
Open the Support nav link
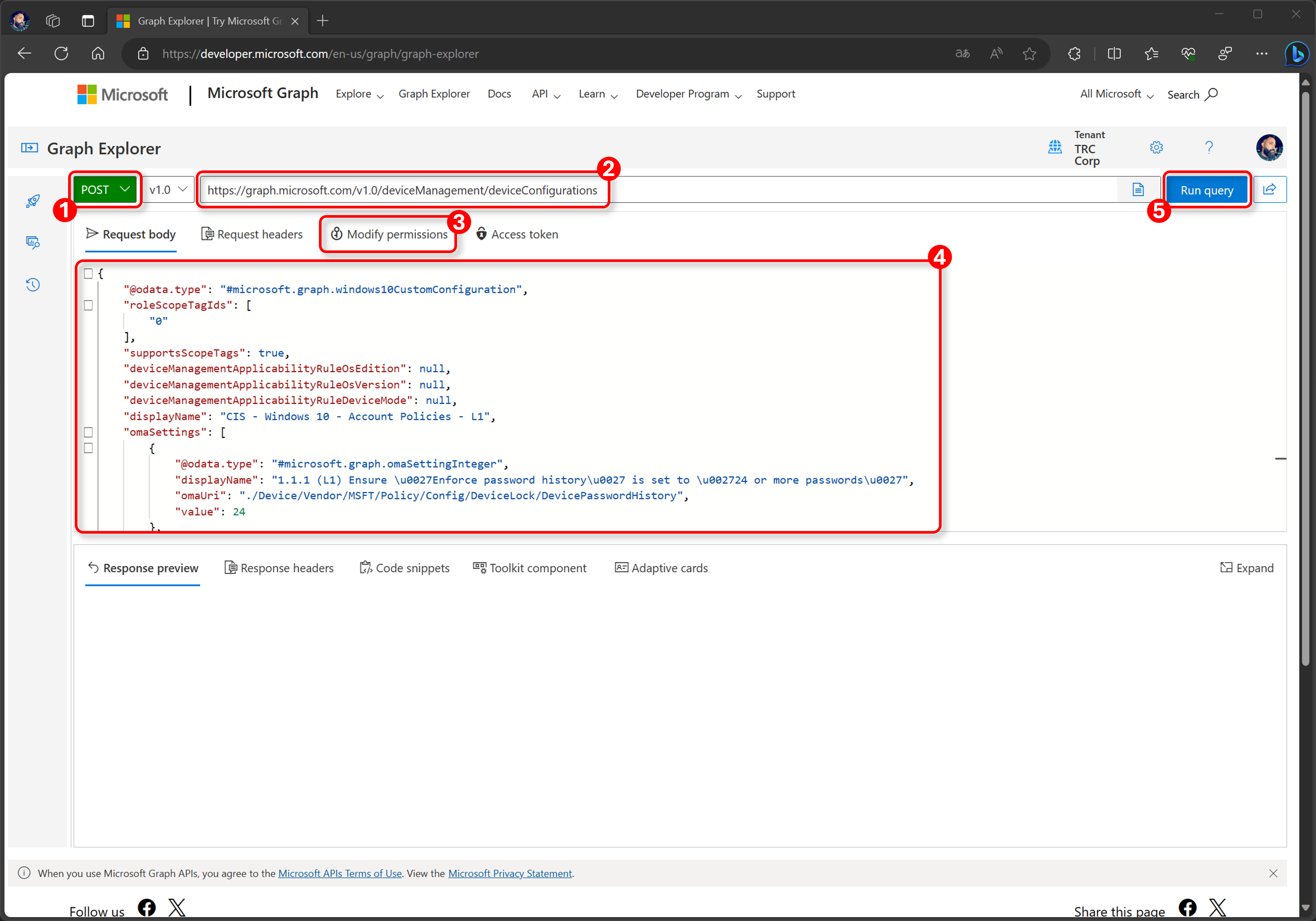click(776, 94)
